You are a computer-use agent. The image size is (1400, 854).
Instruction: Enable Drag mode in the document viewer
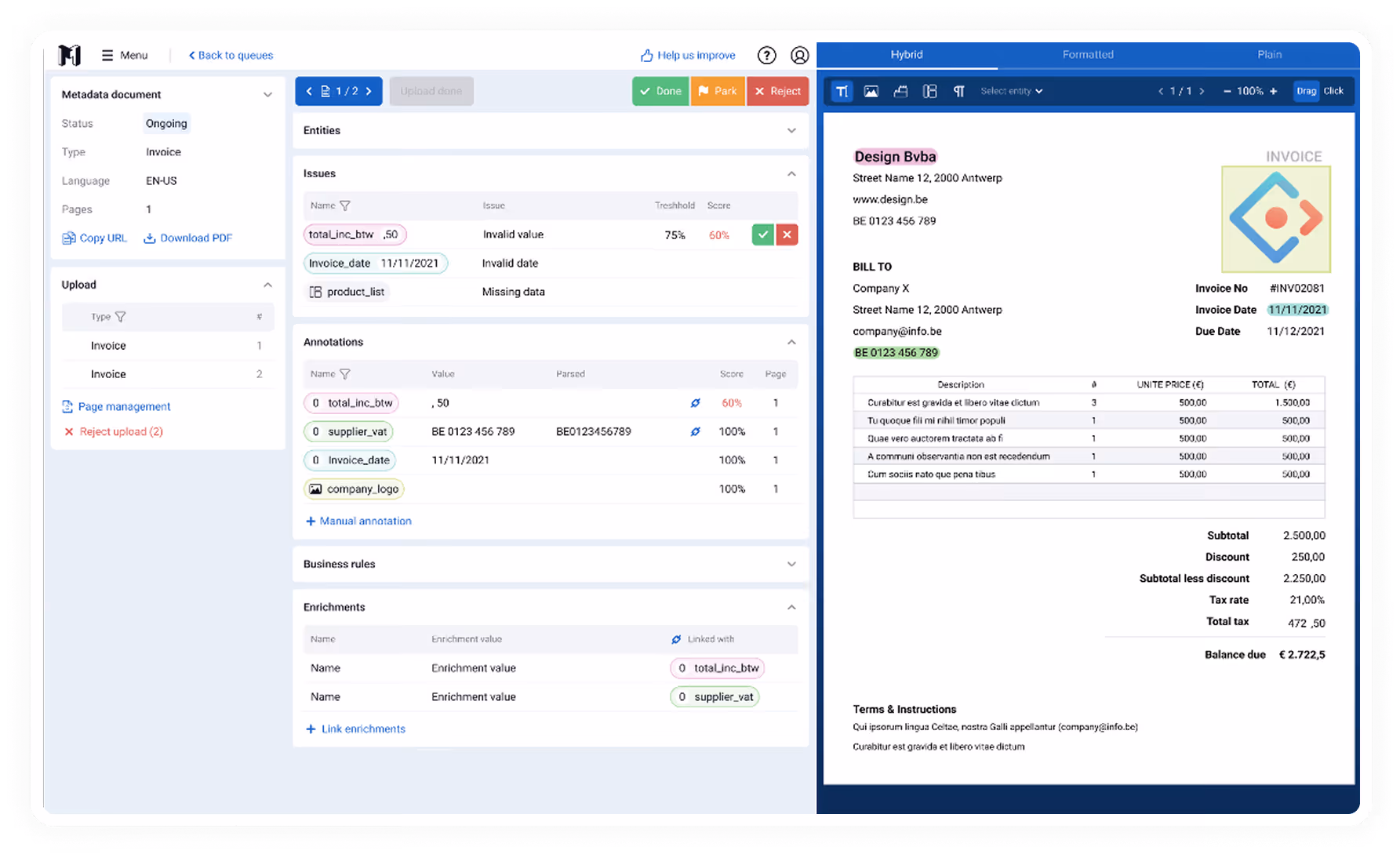pyautogui.click(x=1306, y=91)
